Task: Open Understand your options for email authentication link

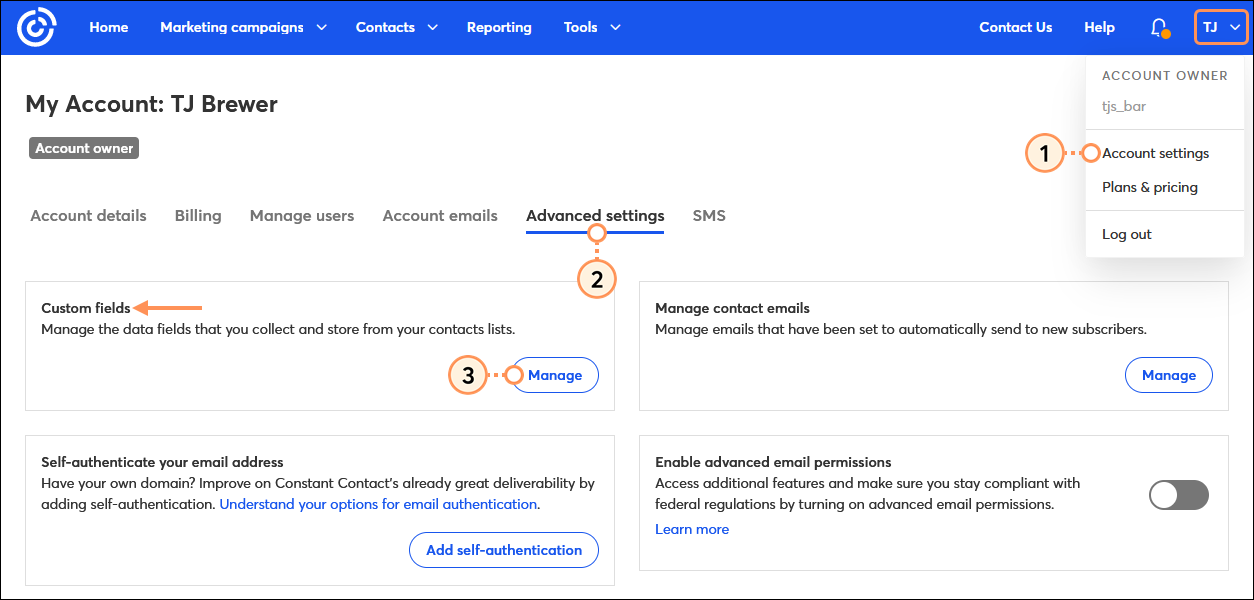Action: (379, 504)
